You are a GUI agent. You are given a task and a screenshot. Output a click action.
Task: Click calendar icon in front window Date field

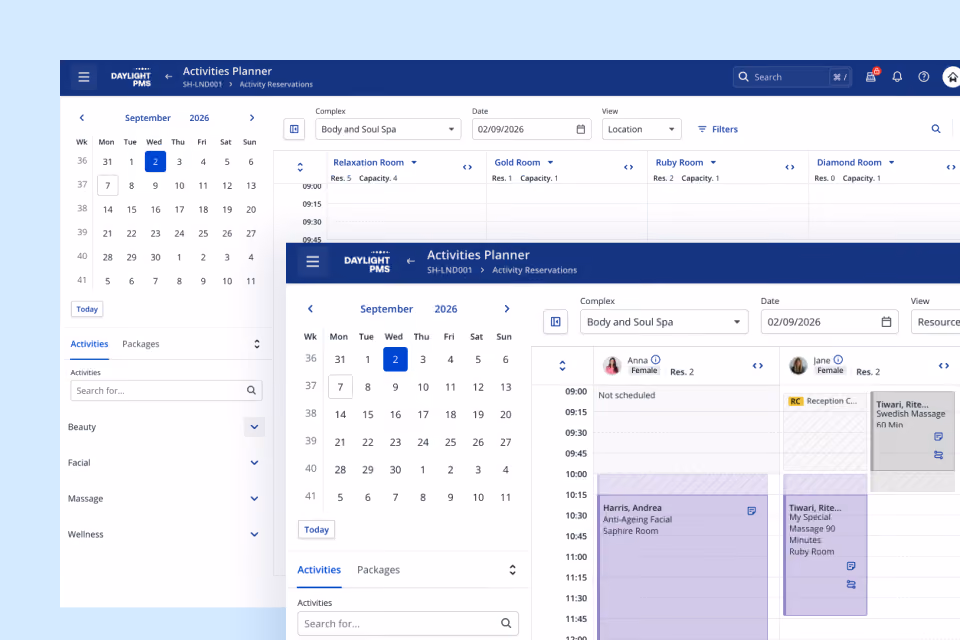coord(886,322)
